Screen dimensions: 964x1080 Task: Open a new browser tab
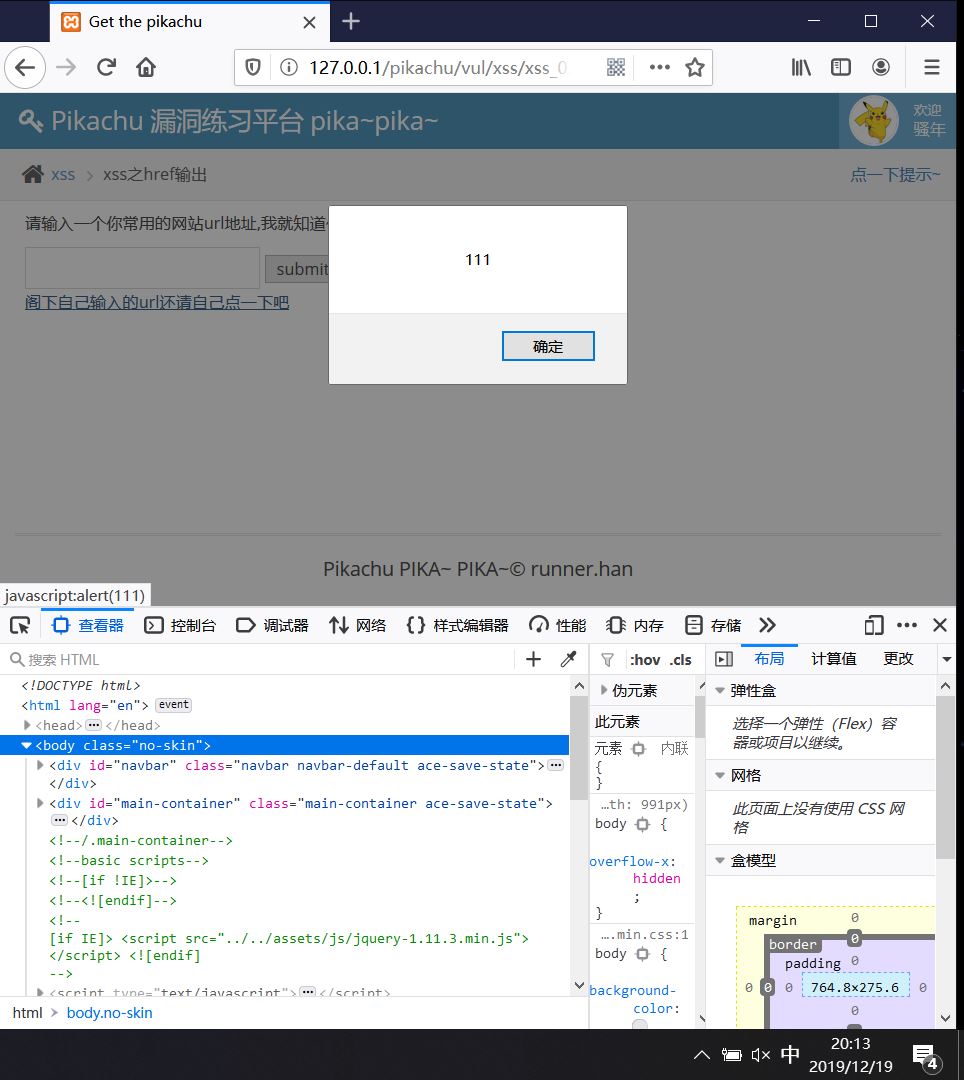pos(351,21)
